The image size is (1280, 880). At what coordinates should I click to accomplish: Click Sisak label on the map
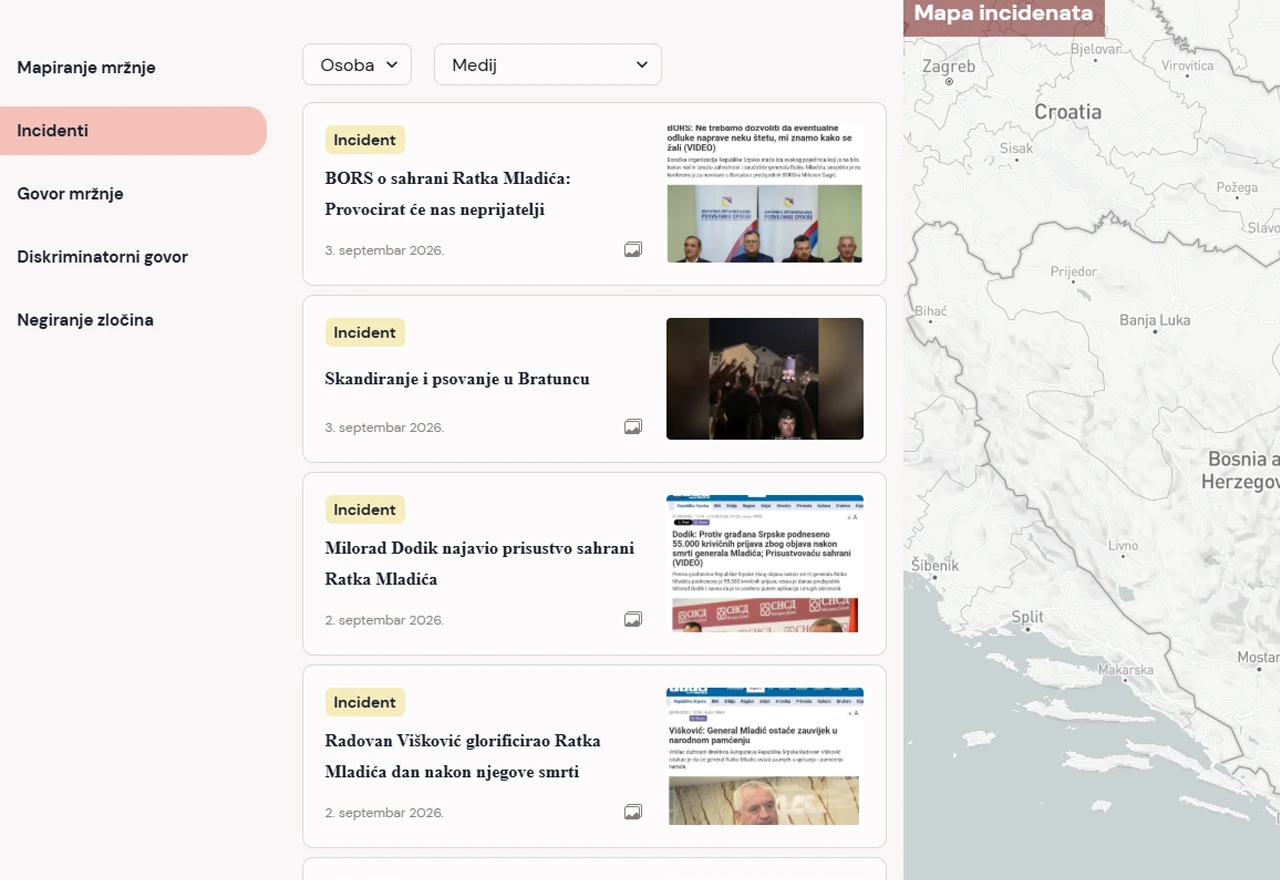1016,148
